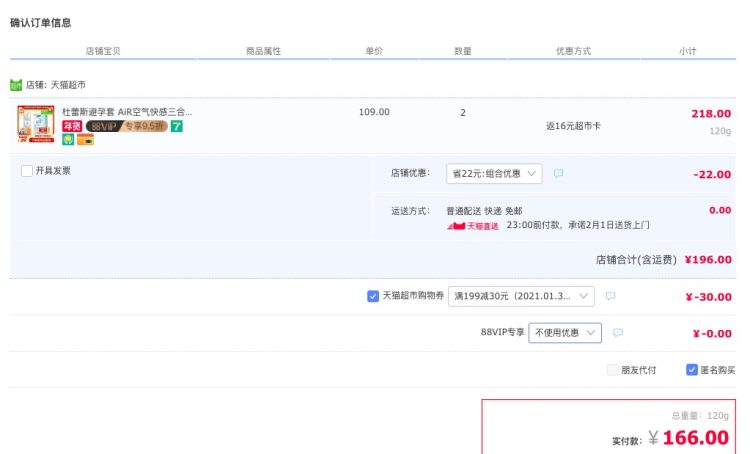The height and width of the screenshot is (454, 750).
Task: Click the 88VIP 专享9.5折 badge
Action: pyautogui.click(x=127, y=126)
